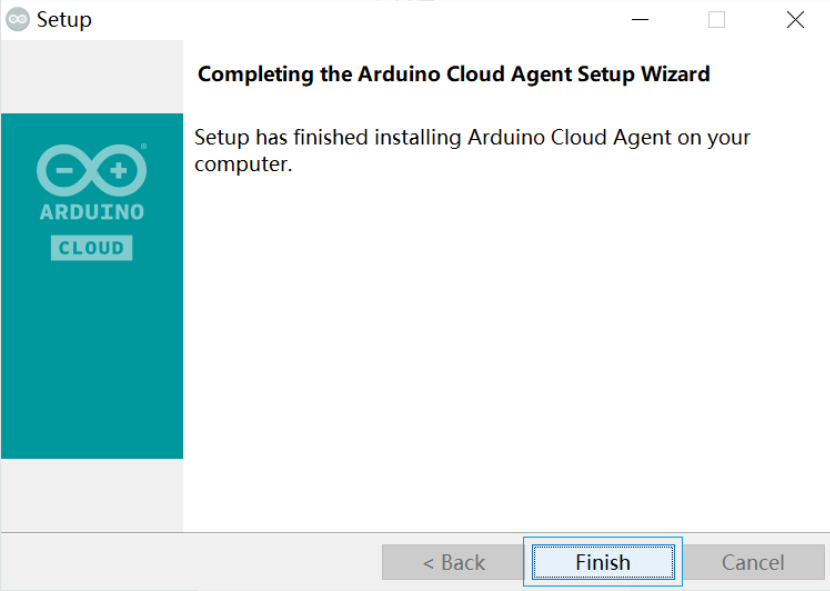The height and width of the screenshot is (591, 830).
Task: Click the plus symbol inside the logo
Action: coord(119,171)
